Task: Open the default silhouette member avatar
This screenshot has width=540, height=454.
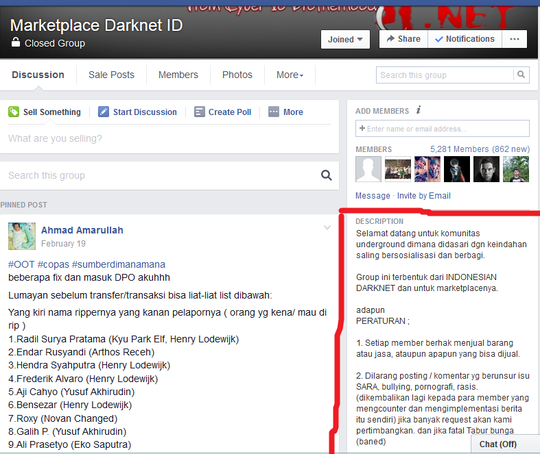Action: [x=368, y=169]
